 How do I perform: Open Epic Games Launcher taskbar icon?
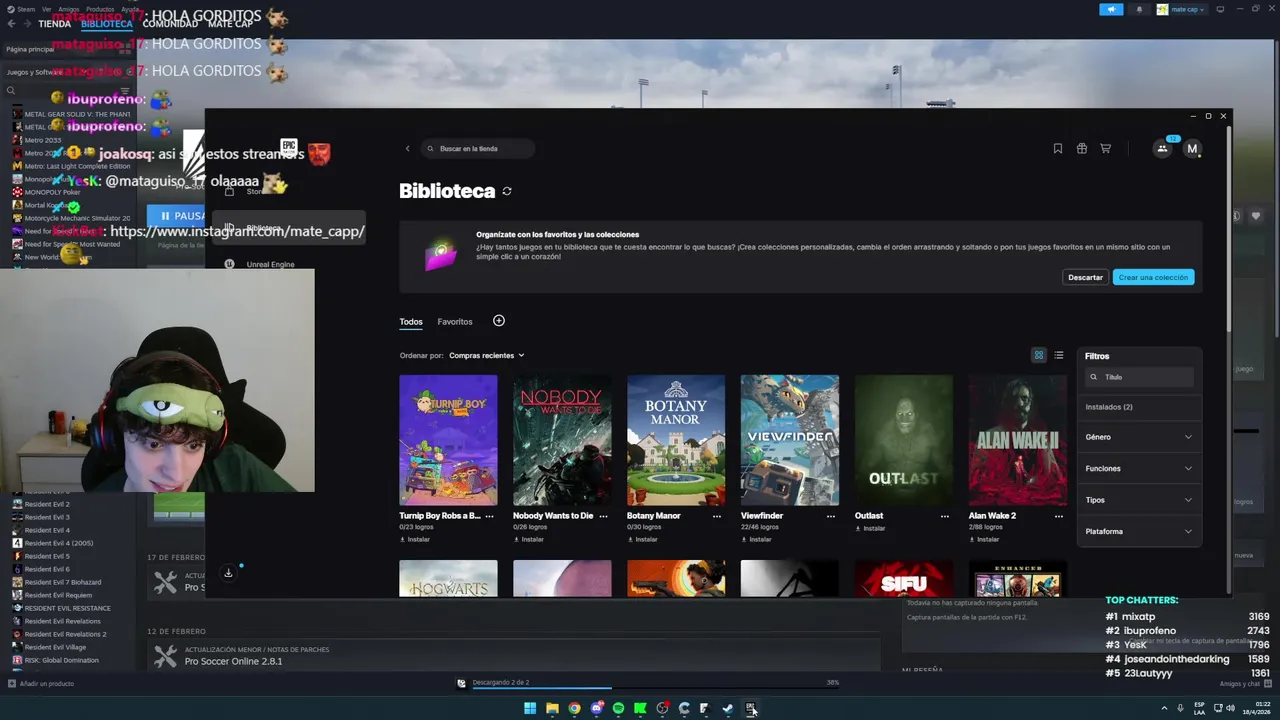point(750,709)
